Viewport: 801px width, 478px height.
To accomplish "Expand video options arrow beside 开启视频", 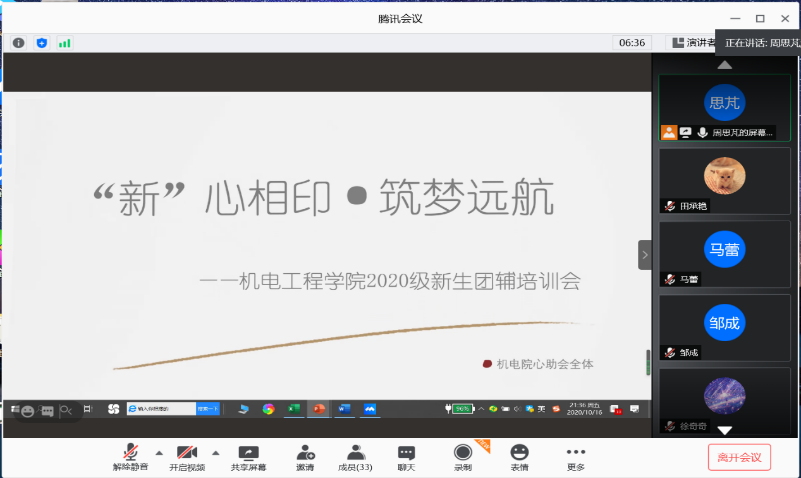I will tap(216, 452).
